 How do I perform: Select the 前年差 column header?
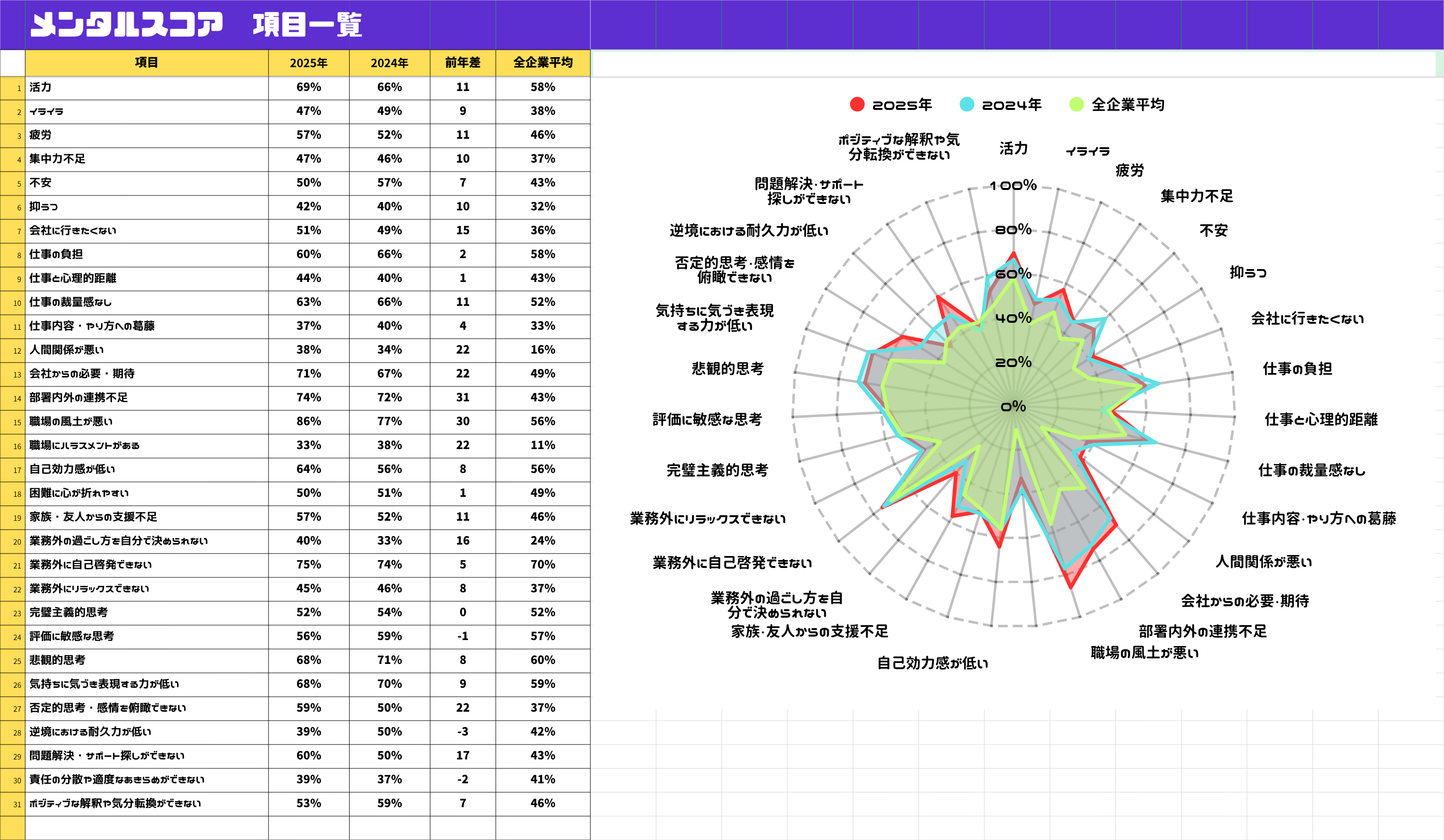tap(463, 63)
